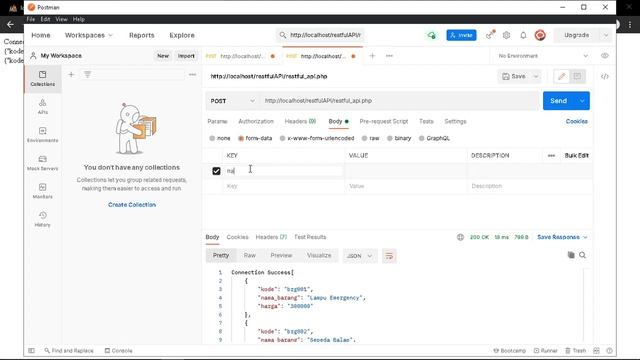
Task: Add a new request tab with plus
Action: tap(372, 56)
